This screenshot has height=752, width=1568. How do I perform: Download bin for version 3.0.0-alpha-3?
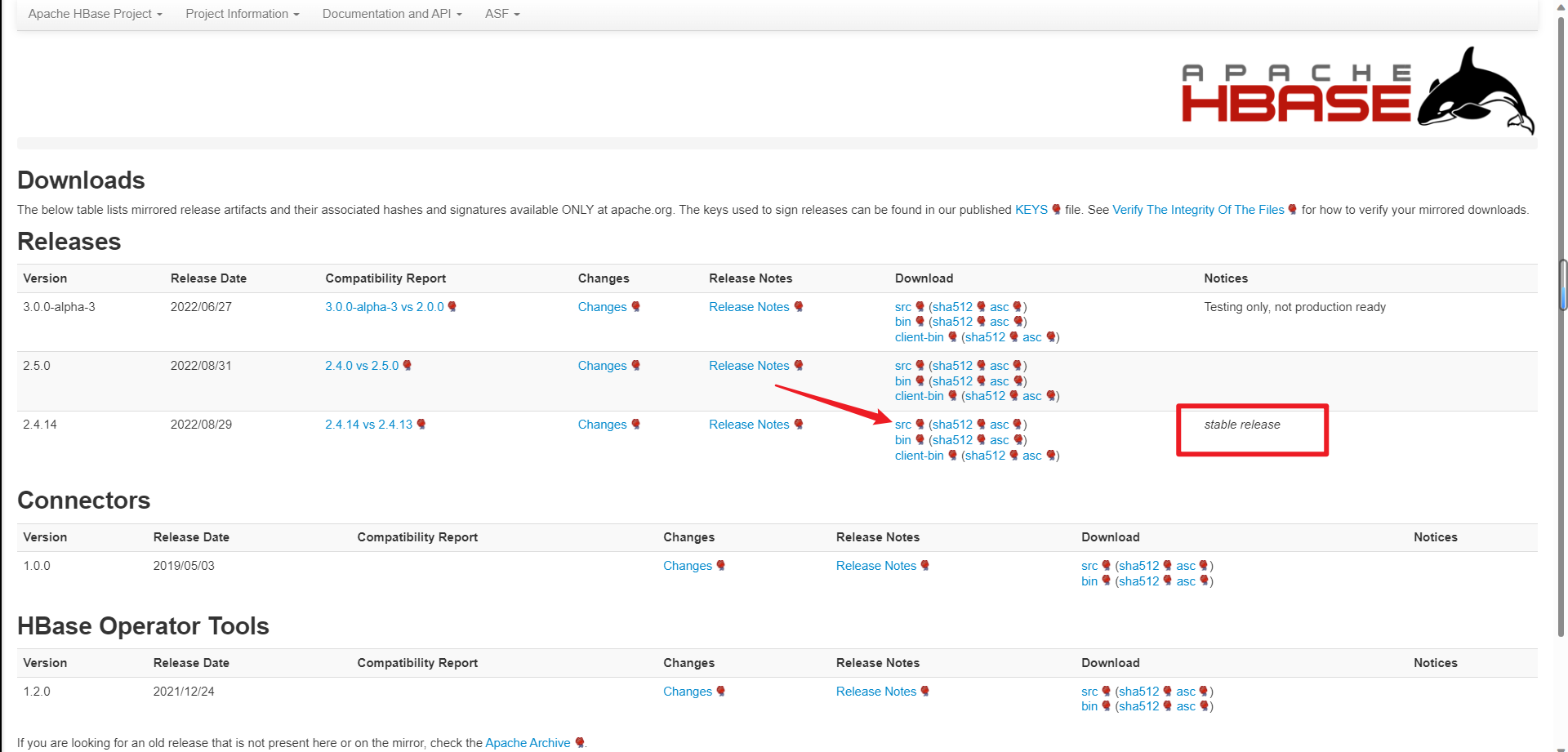(x=902, y=322)
